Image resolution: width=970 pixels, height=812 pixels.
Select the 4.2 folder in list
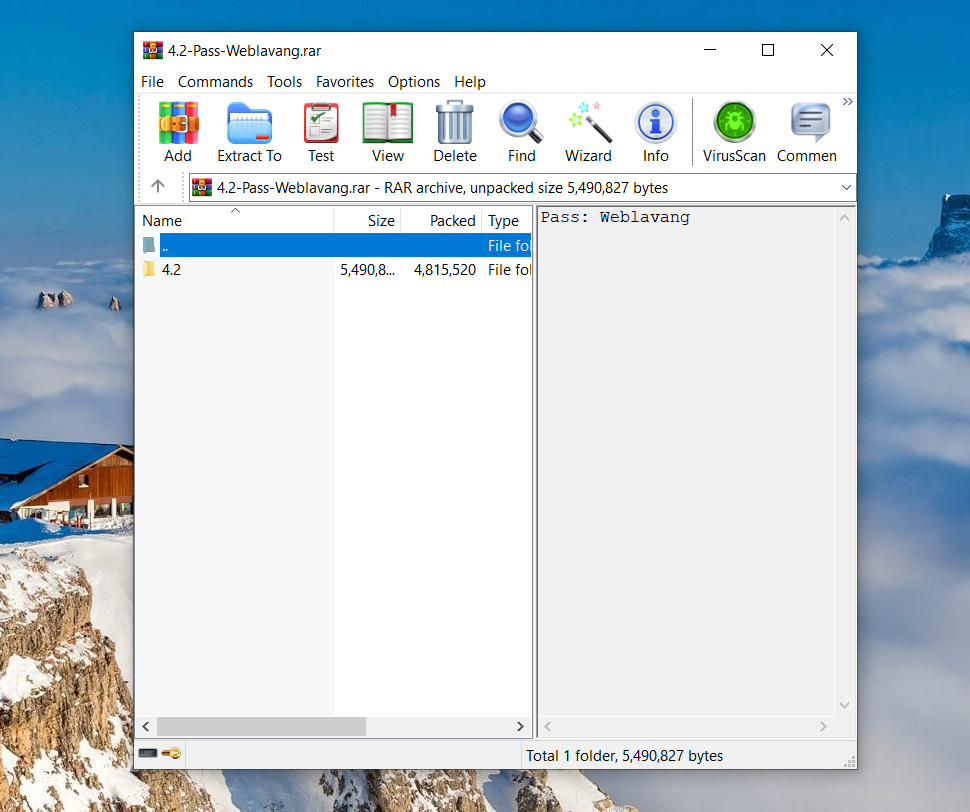pyautogui.click(x=171, y=270)
